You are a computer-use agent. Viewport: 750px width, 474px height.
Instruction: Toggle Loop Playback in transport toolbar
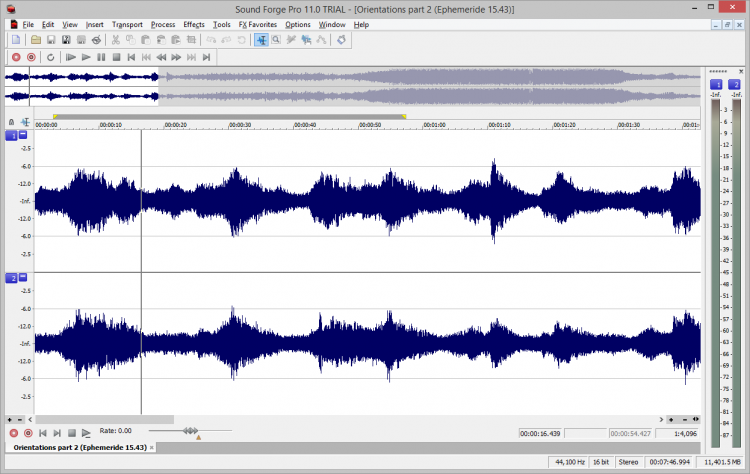tap(50, 57)
